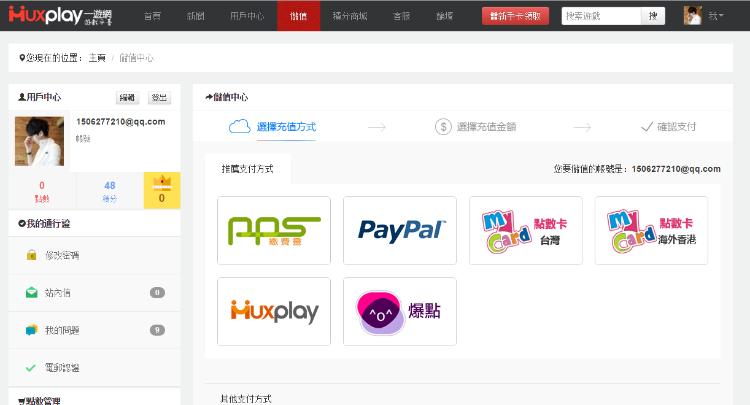This screenshot has width=750, height=405.
Task: Choose the Muxplay payment option
Action: point(274,311)
